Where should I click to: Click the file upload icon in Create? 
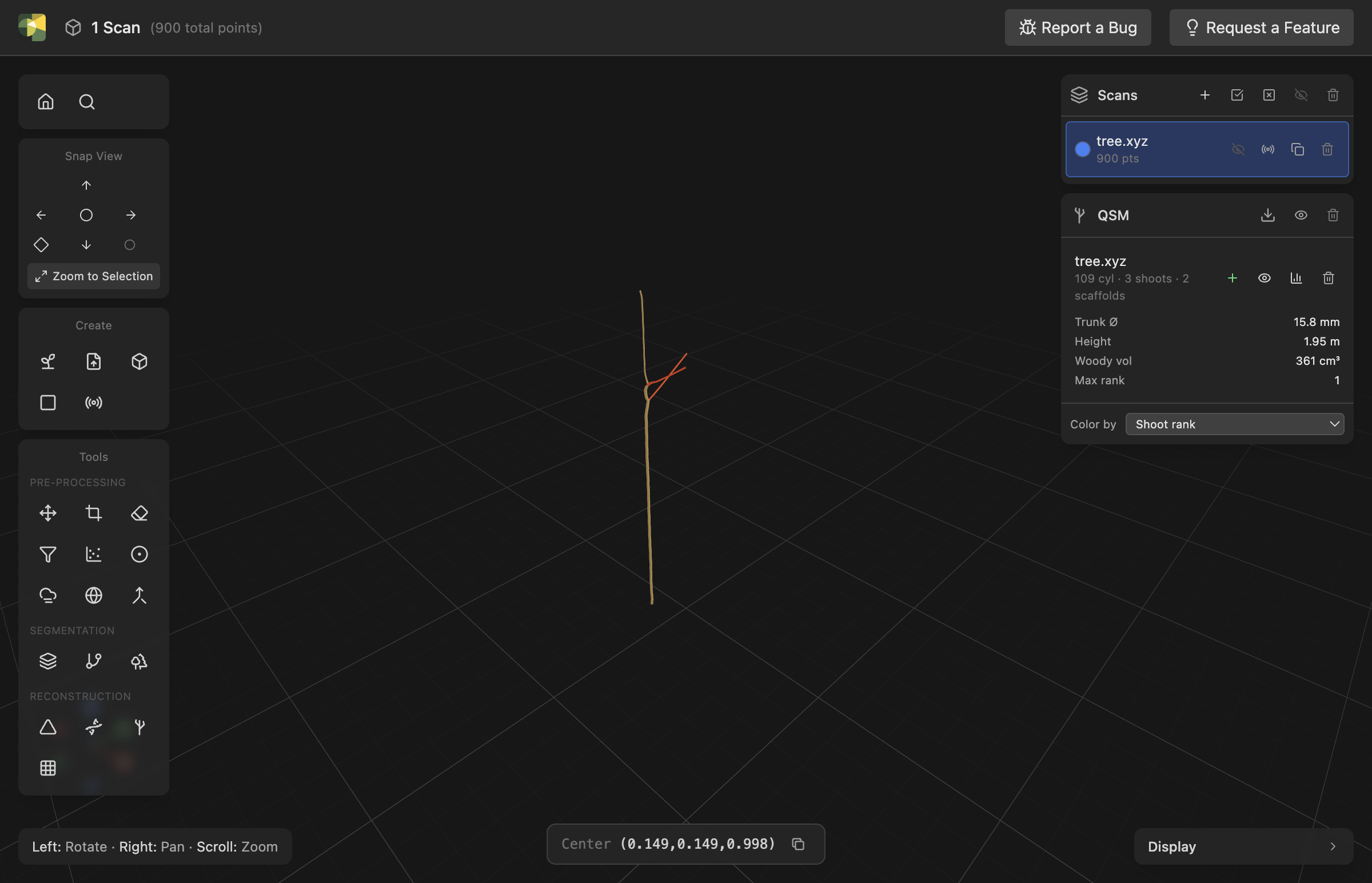tap(94, 362)
